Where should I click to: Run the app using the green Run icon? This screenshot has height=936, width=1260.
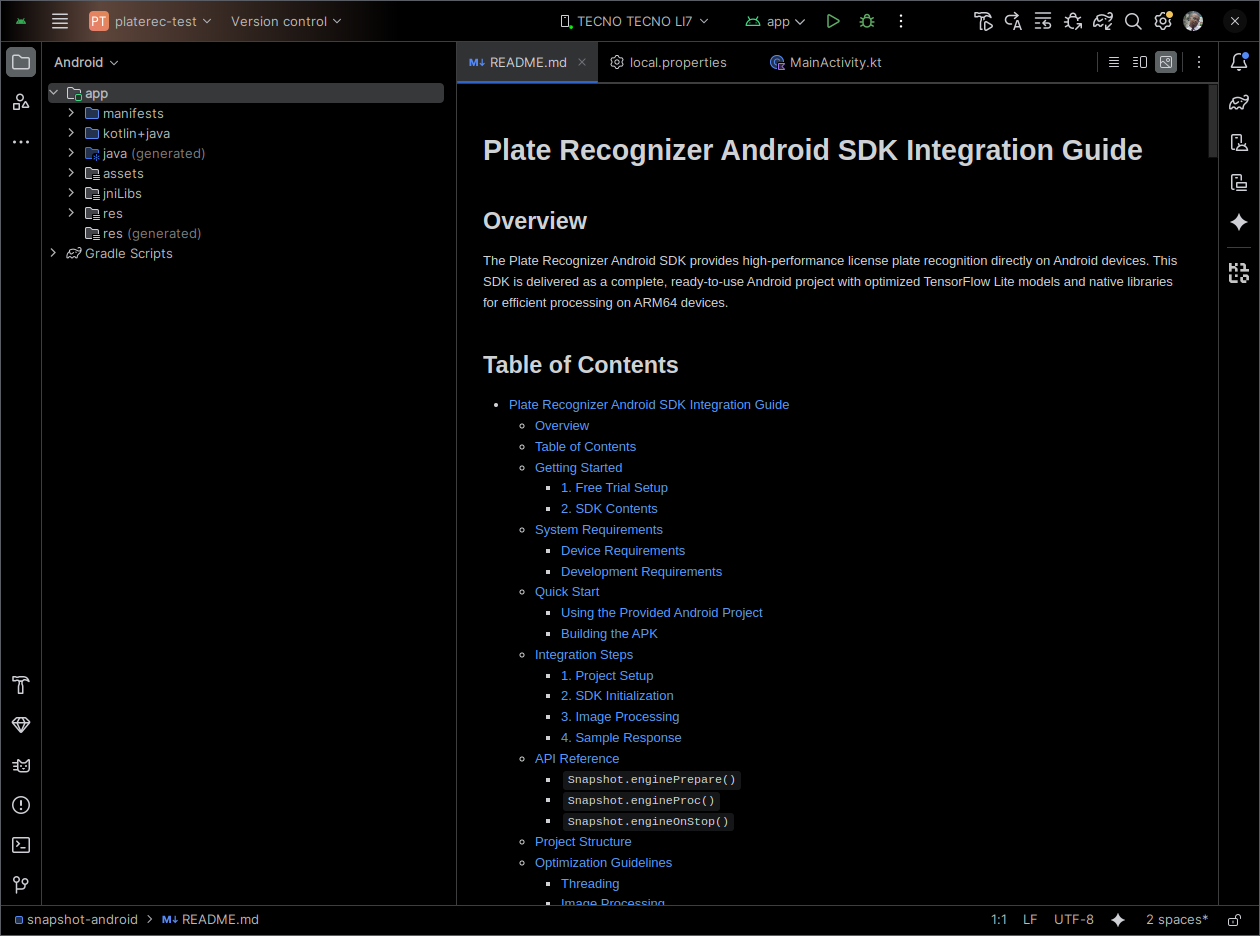[x=833, y=21]
